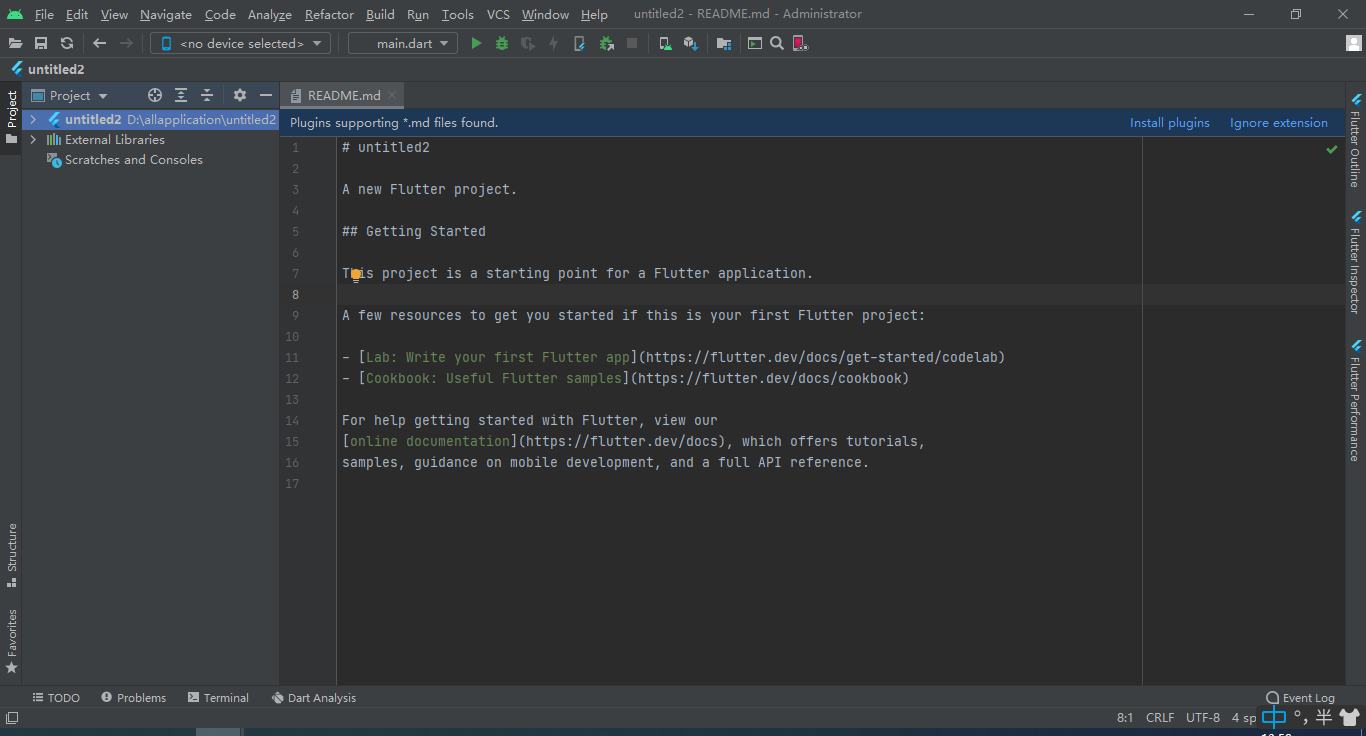Click the Flutter Hot Reload lightning icon
Screen dimensions: 1366x736
[553, 43]
